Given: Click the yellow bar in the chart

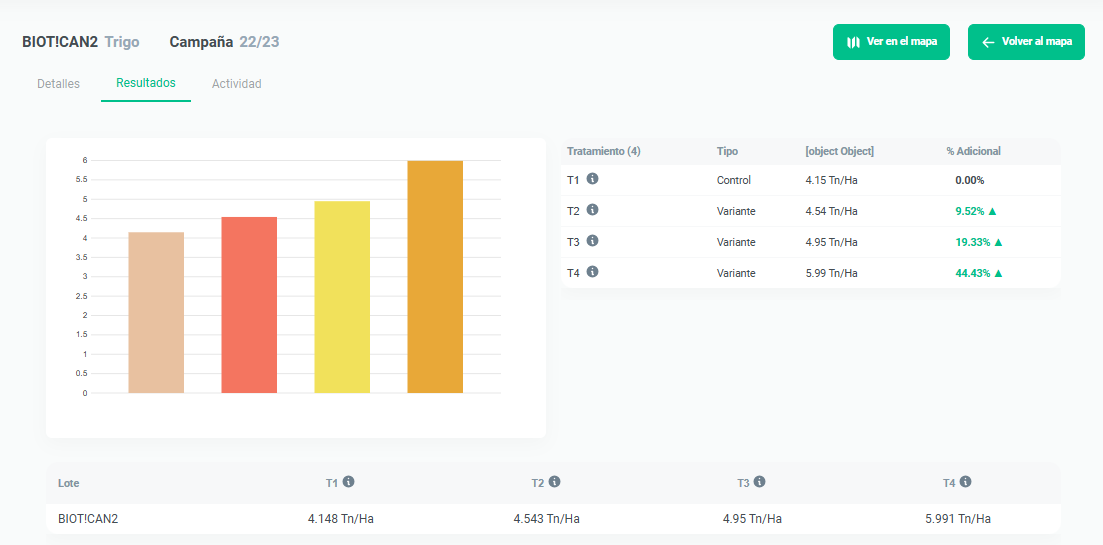Looking at the screenshot, I should pos(342,297).
